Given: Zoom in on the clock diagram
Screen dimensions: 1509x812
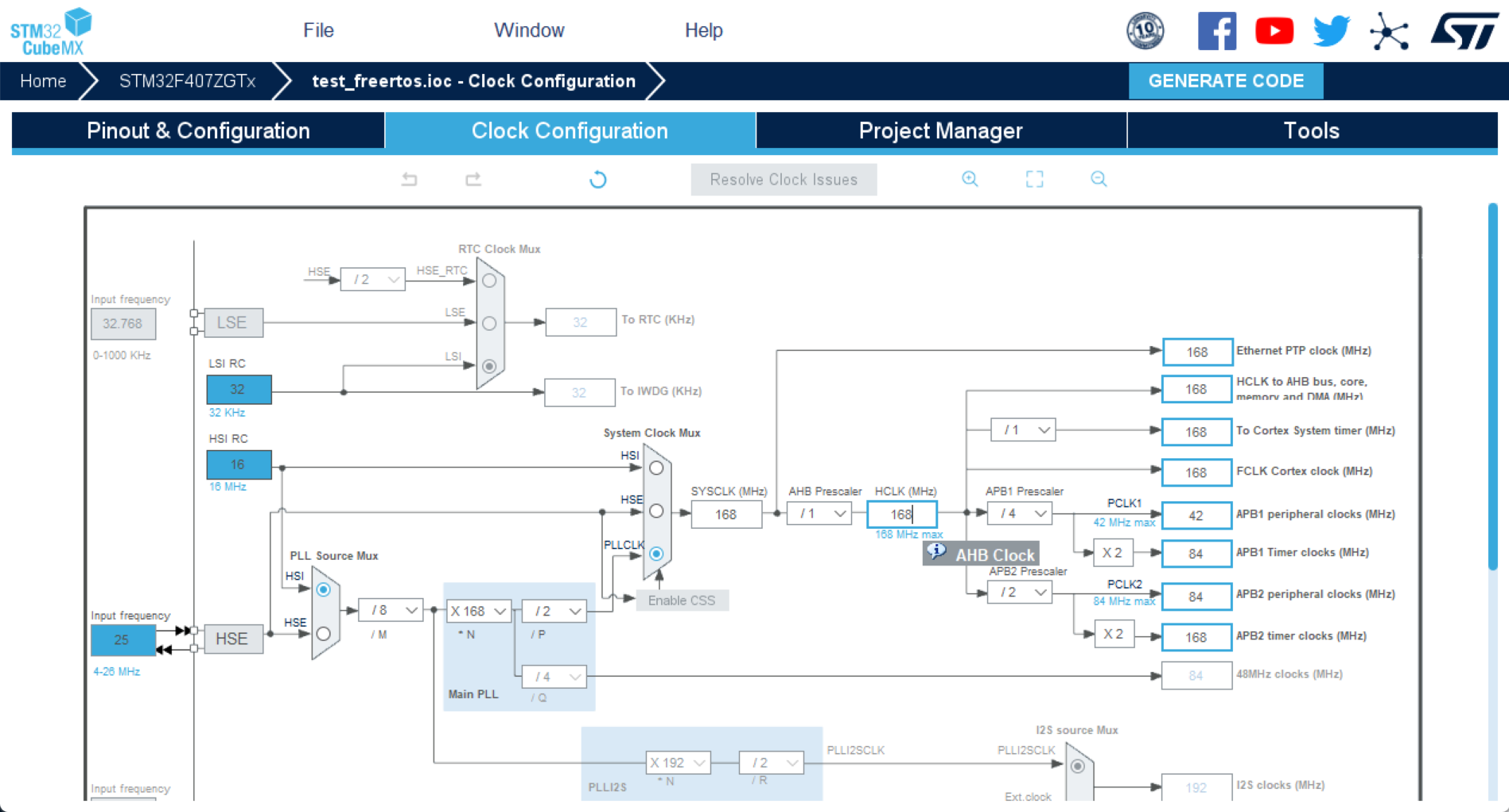Looking at the screenshot, I should coord(970,179).
